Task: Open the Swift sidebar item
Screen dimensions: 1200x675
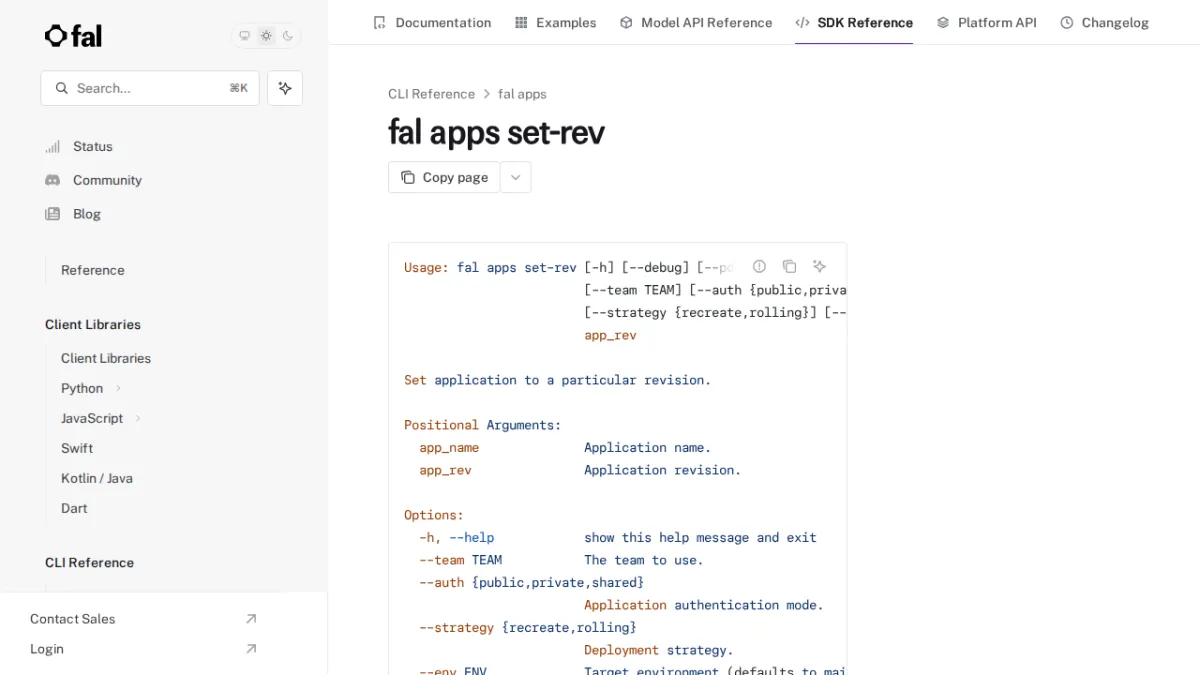Action: (x=77, y=448)
